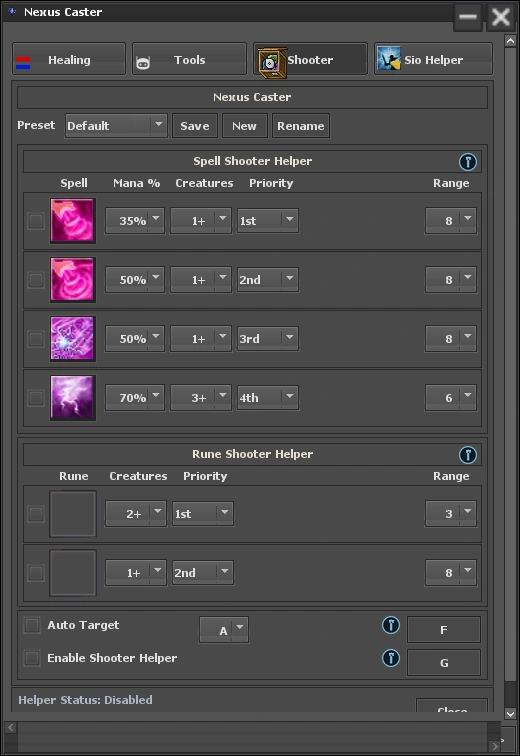The height and width of the screenshot is (756, 520).
Task: Select the third-priority purple rune spell icon
Action: point(73,338)
